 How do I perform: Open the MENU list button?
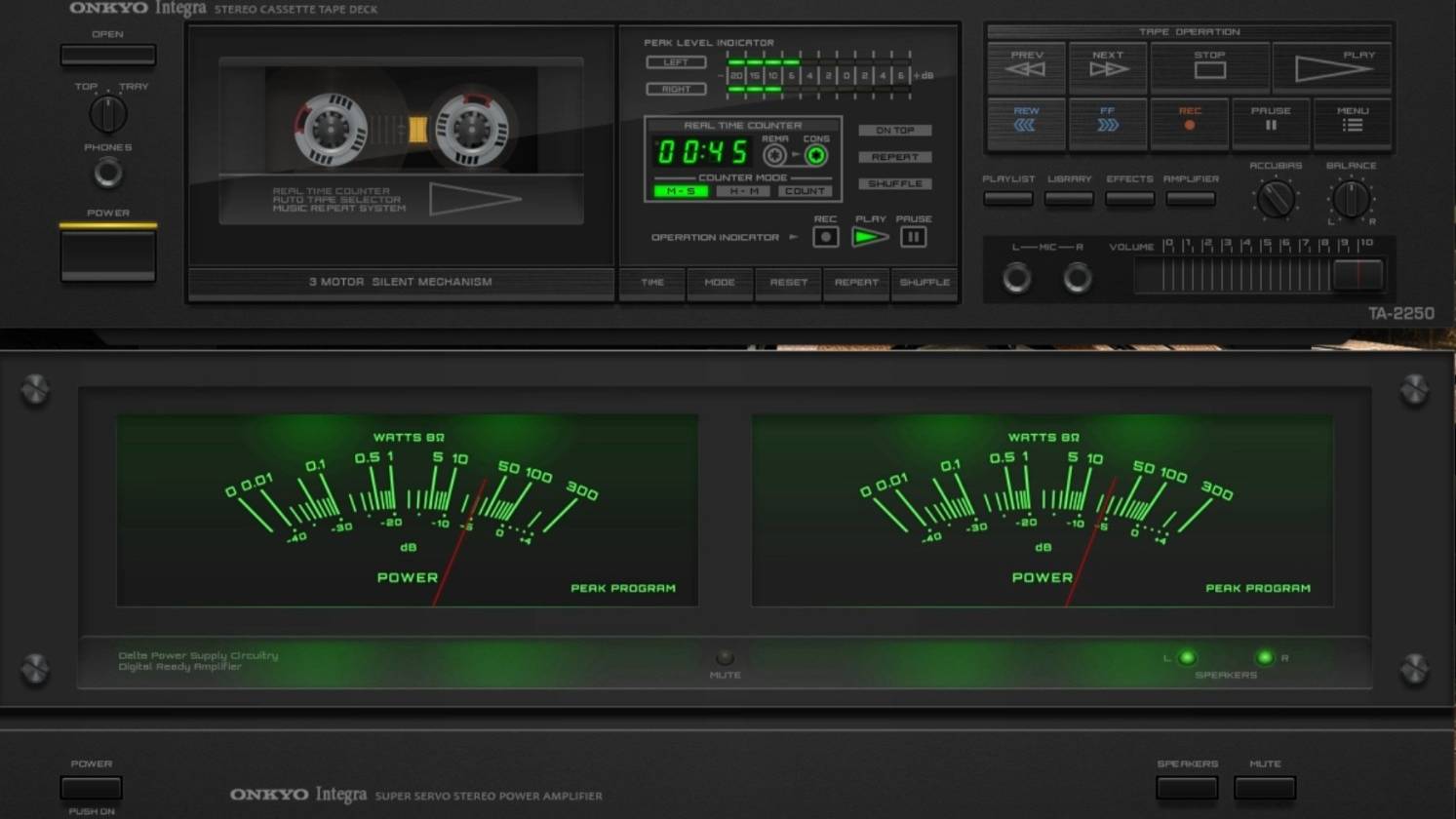pos(1353,123)
